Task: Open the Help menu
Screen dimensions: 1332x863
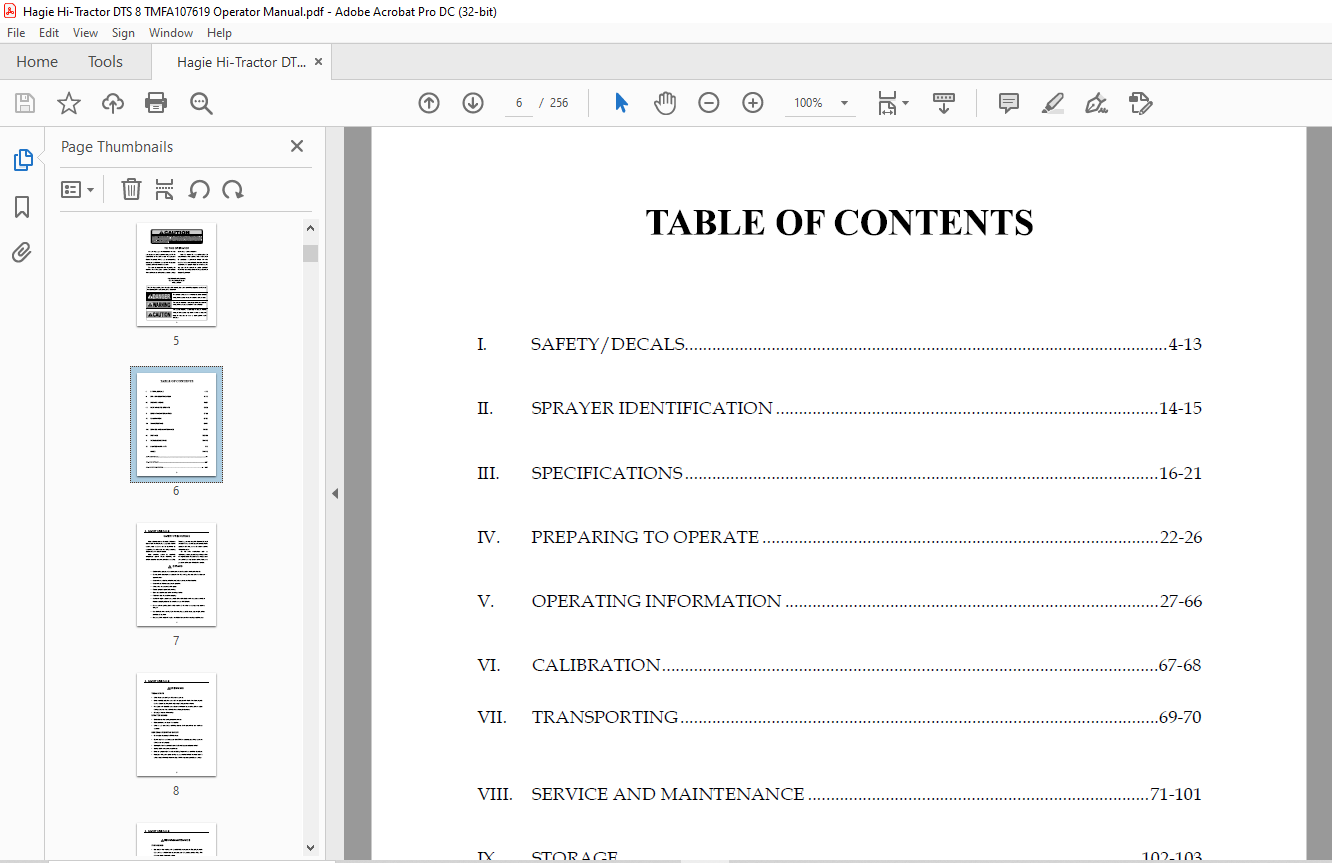Action: click(219, 33)
